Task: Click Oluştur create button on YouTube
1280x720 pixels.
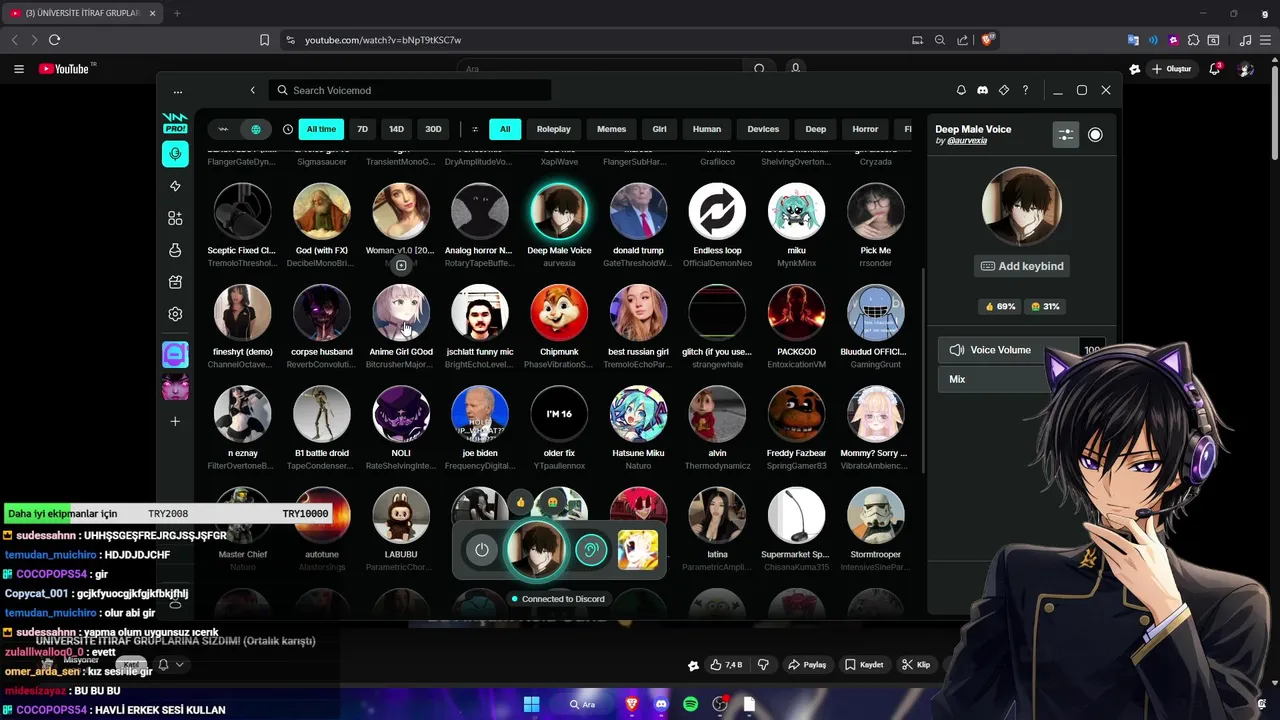Action: click(x=1172, y=69)
